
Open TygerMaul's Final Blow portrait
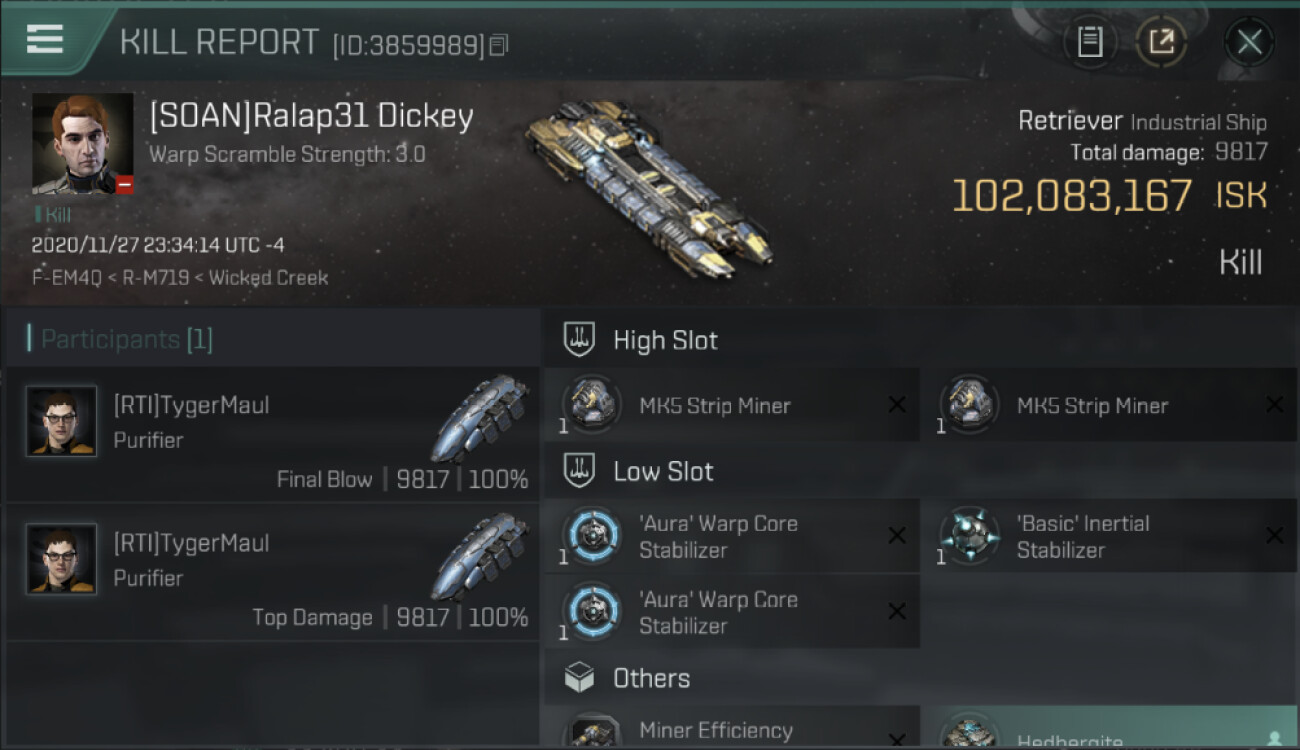(62, 421)
